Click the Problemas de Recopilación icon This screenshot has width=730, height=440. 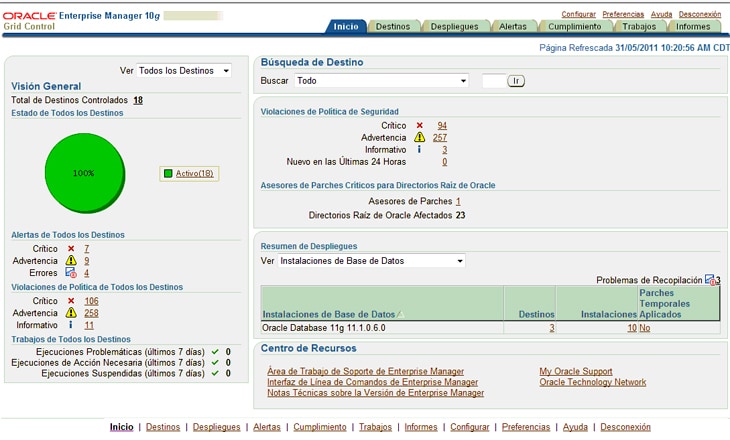(x=710, y=279)
